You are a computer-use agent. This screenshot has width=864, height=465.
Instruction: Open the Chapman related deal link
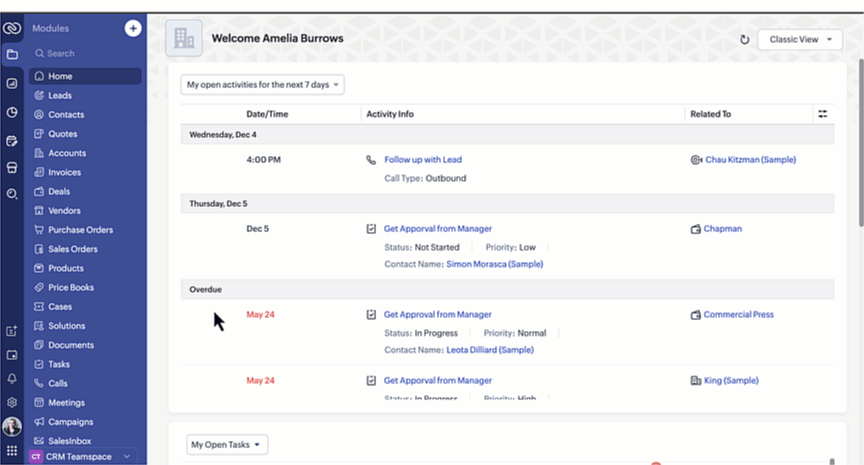click(722, 229)
